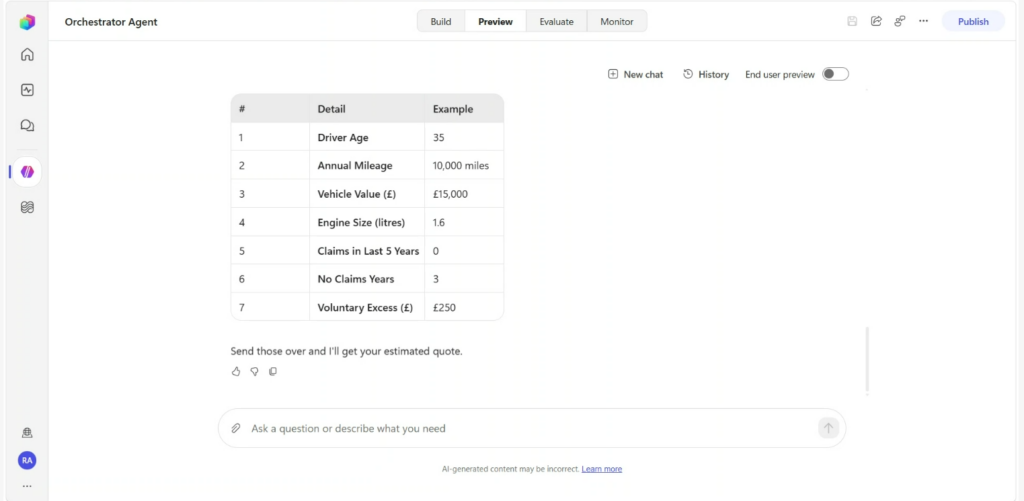
Task: Switch to the Evaluate tab
Action: [556, 21]
